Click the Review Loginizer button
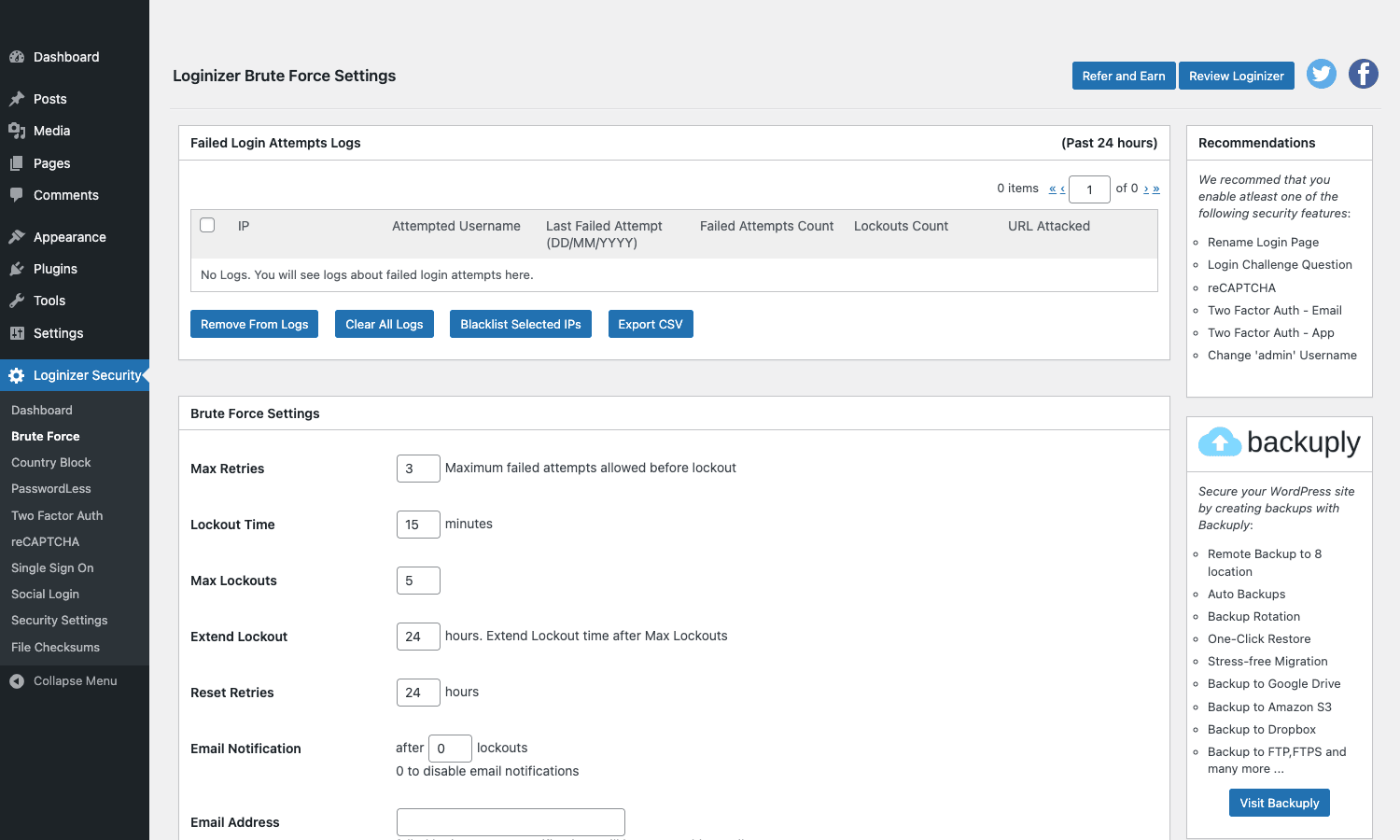The image size is (1400, 840). pyautogui.click(x=1237, y=76)
